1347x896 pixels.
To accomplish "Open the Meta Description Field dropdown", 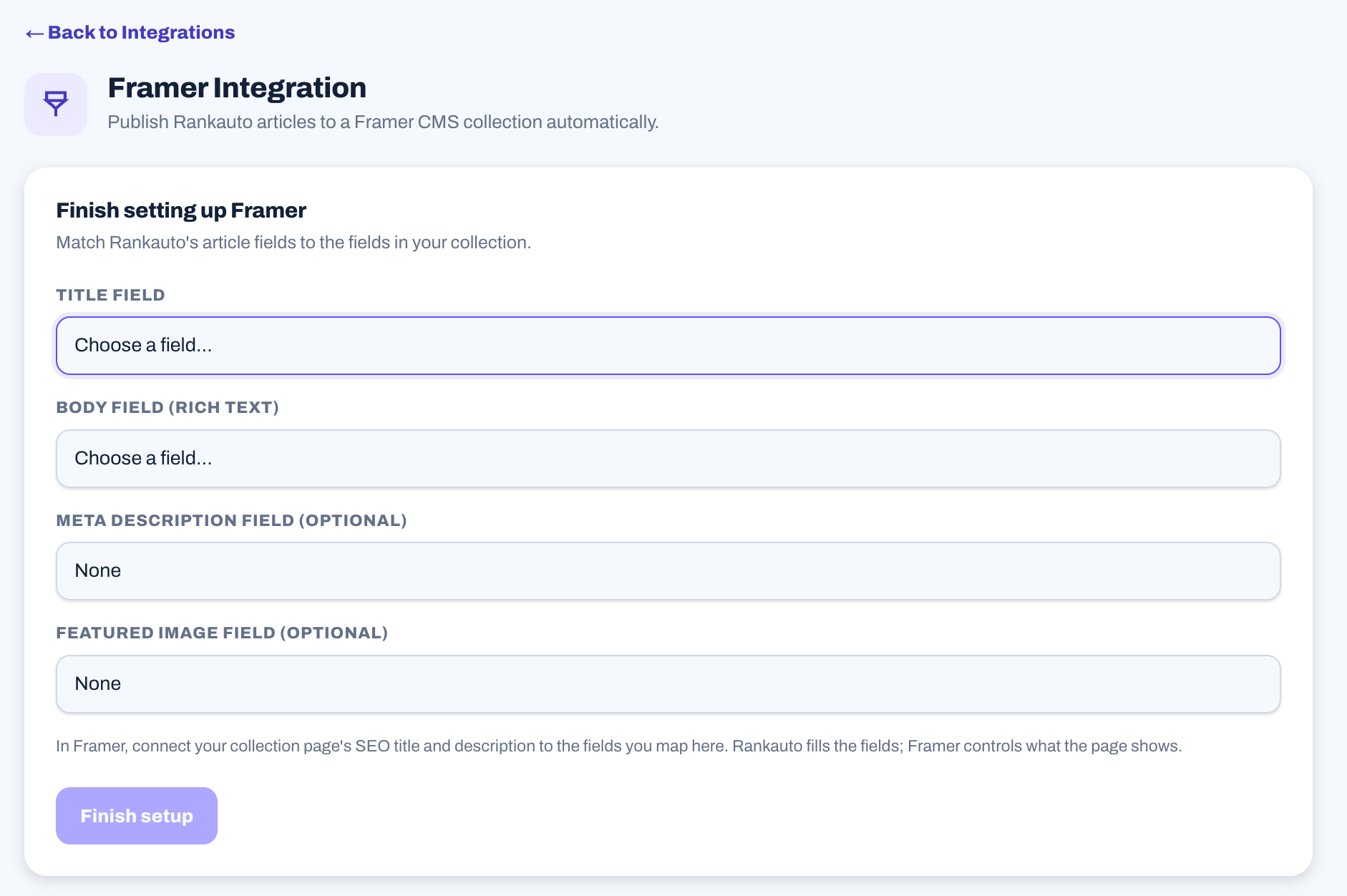I will point(668,571).
